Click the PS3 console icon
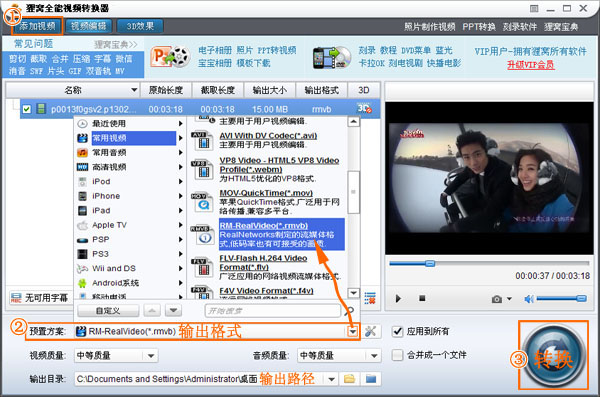600x397 pixels. point(82,254)
